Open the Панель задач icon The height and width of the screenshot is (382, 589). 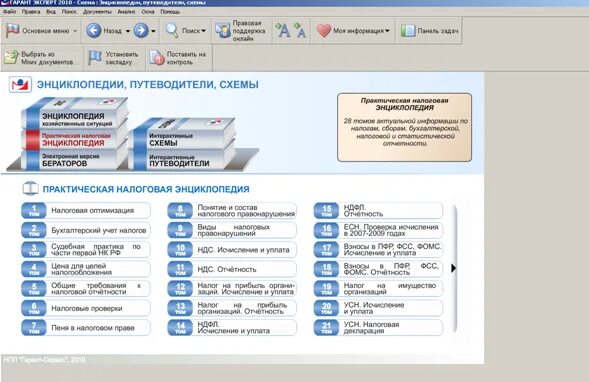(408, 30)
